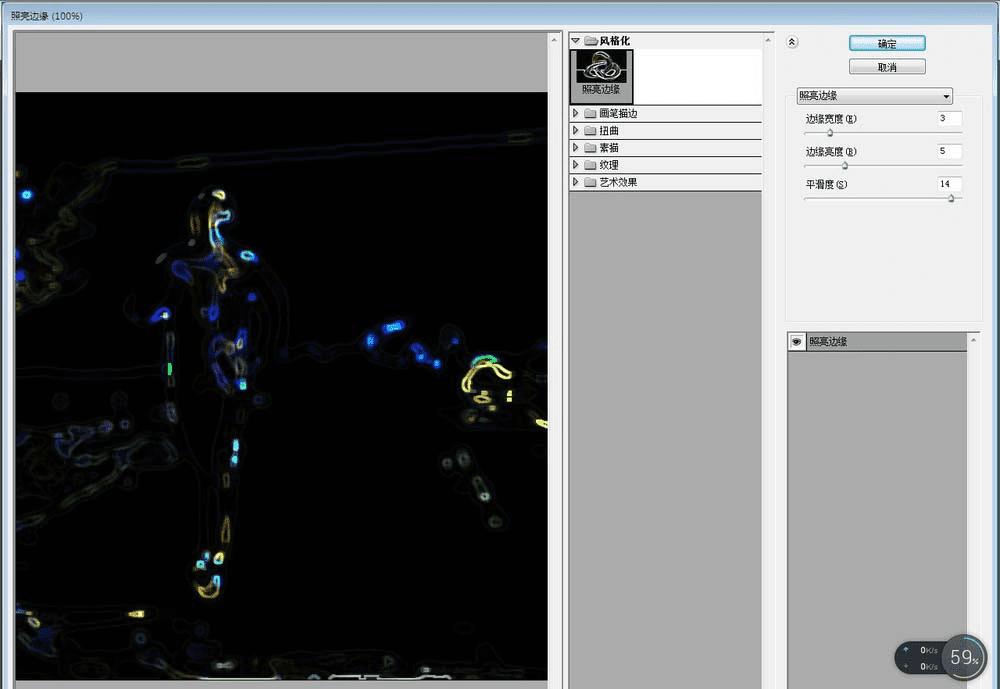Select the 照亮边缘 filter thumbnail
Image resolution: width=1000 pixels, height=689 pixels.
click(x=601, y=76)
